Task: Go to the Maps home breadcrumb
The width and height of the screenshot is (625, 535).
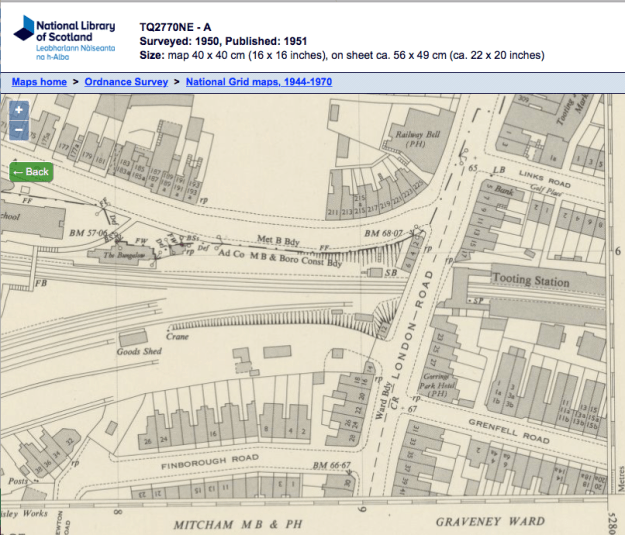Action: [39, 81]
